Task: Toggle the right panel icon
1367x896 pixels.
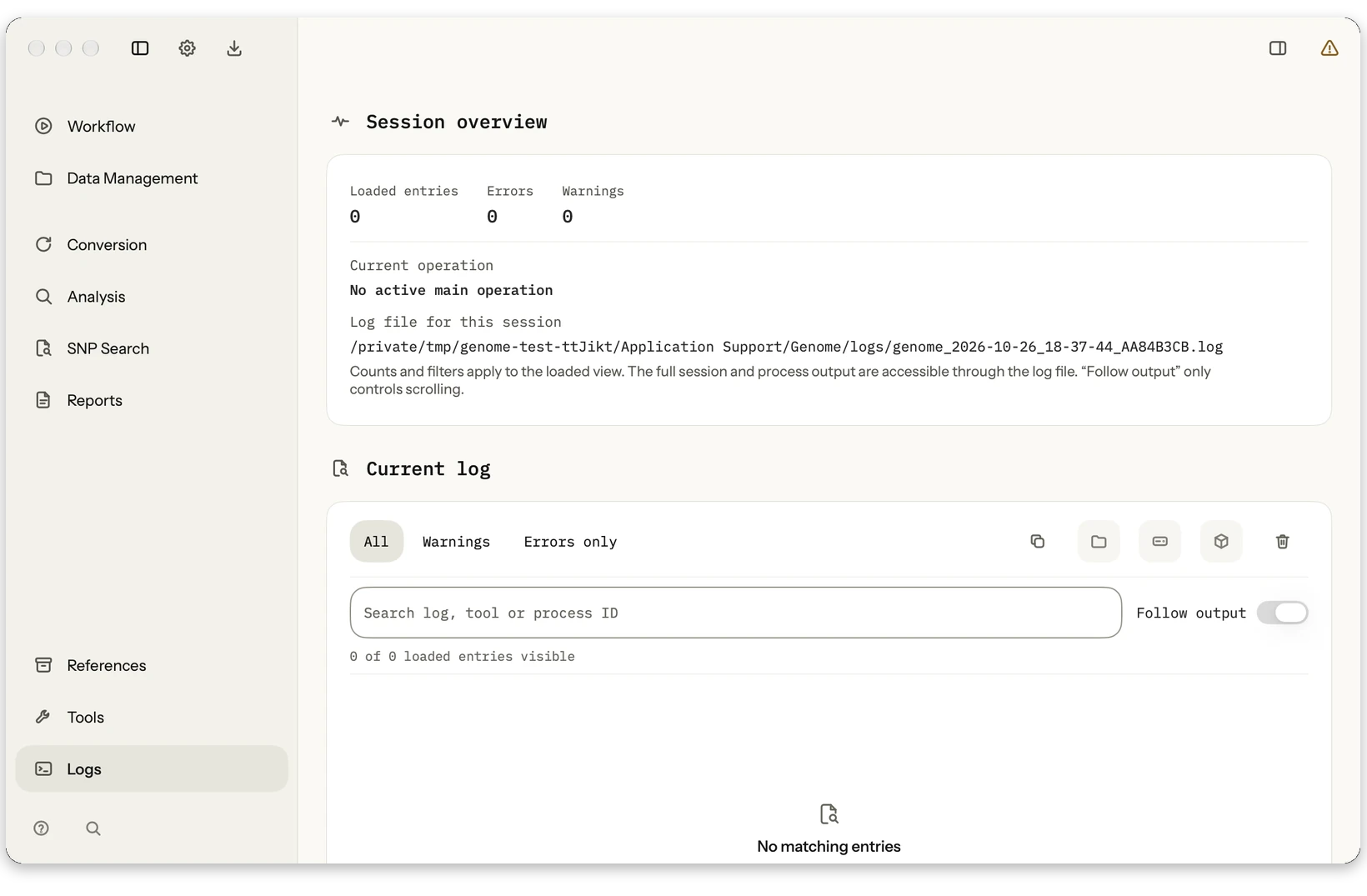Action: pos(1277,48)
